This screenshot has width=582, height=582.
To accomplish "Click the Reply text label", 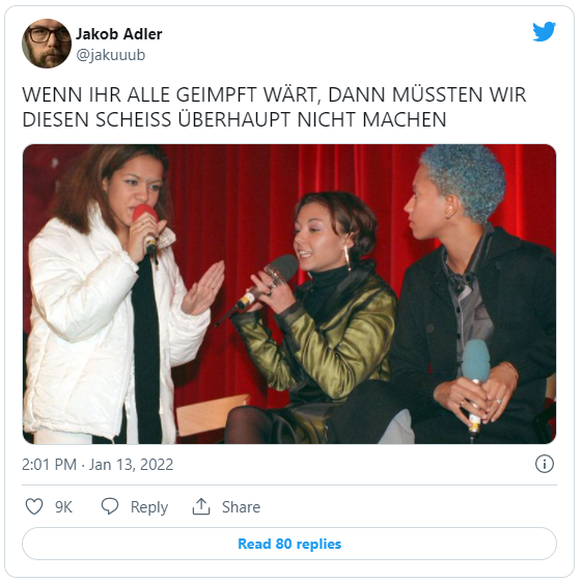I will pyautogui.click(x=149, y=507).
